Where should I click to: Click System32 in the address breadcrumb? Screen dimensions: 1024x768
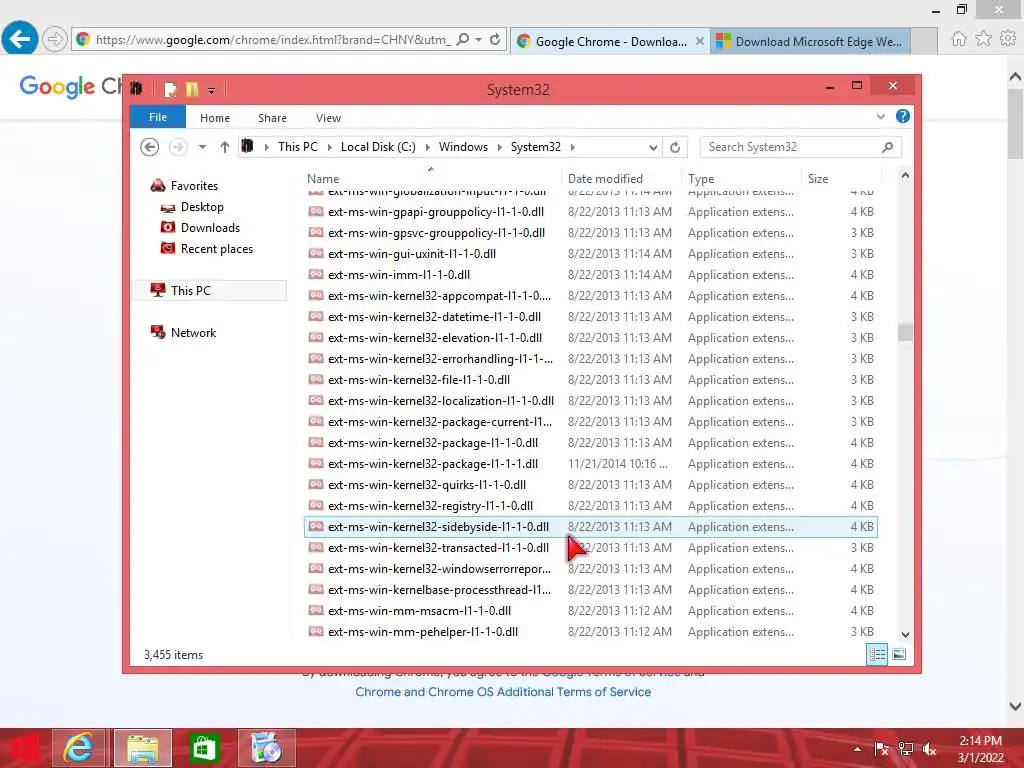(536, 147)
